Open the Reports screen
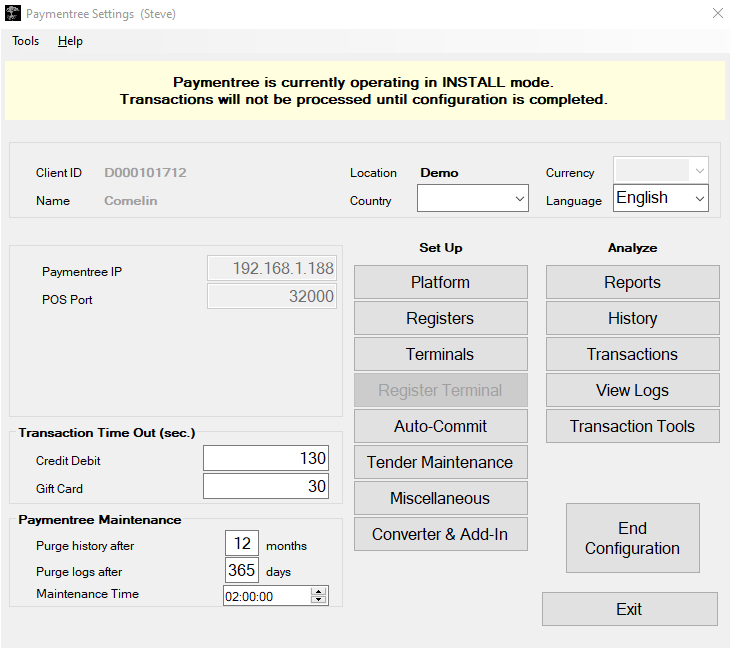 coord(633,282)
